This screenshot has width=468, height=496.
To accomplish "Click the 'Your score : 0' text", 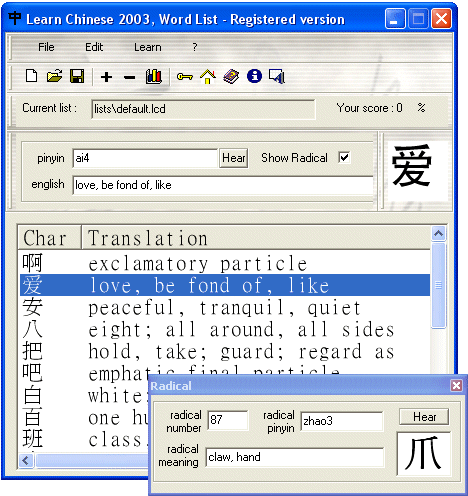I will pyautogui.click(x=369, y=108).
